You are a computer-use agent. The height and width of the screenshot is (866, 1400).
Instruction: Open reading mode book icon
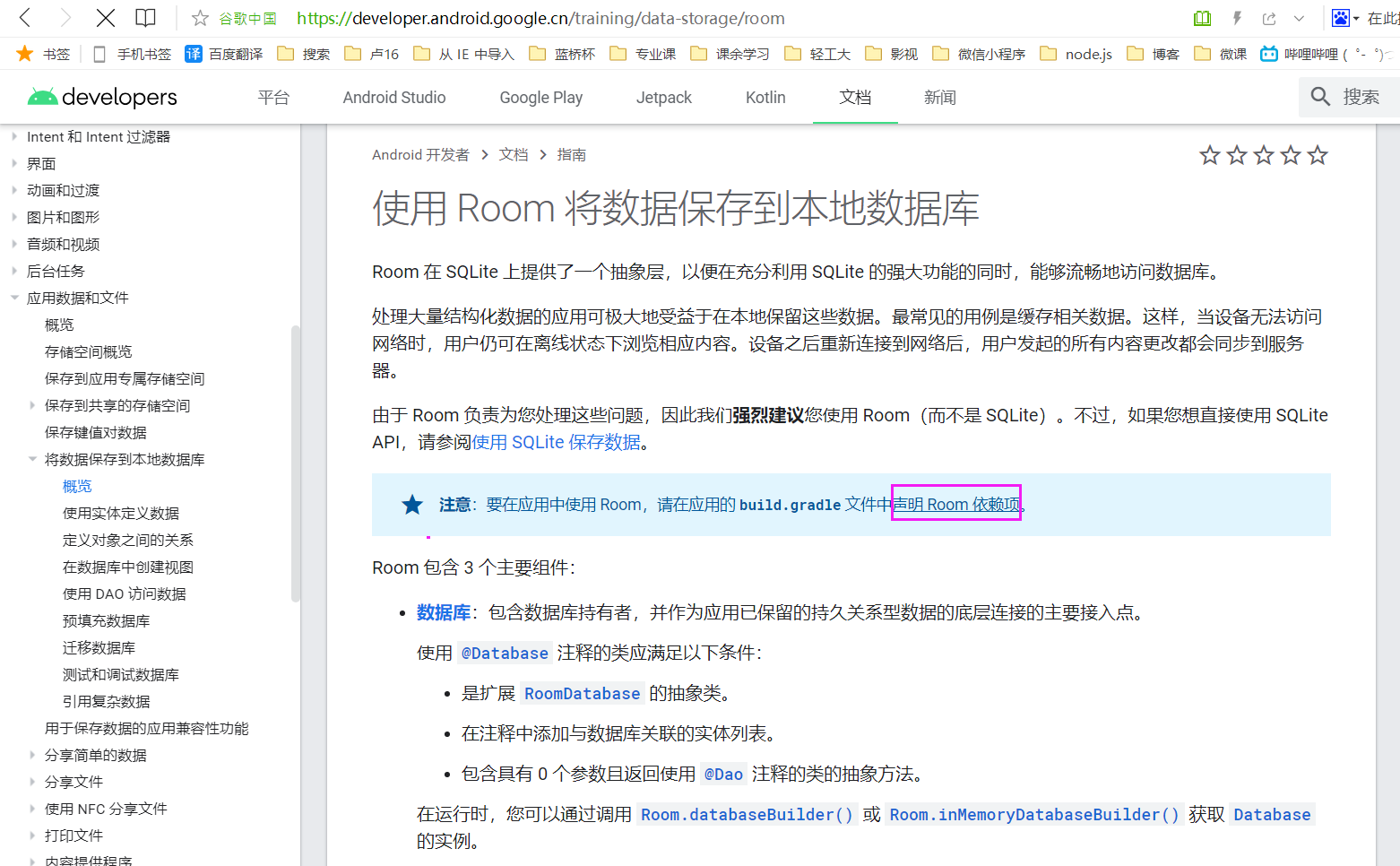pos(145,17)
